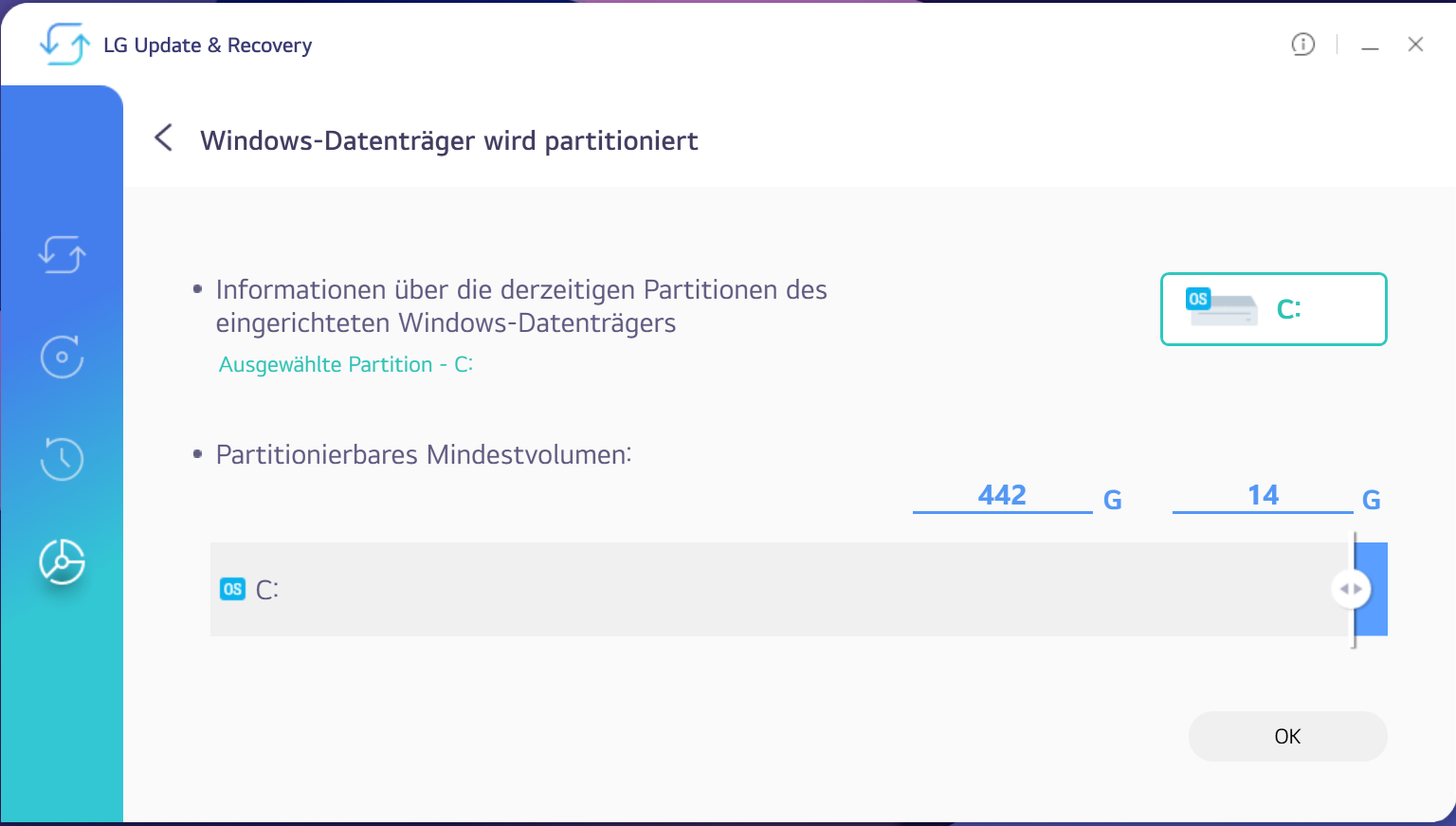Image resolution: width=1456 pixels, height=826 pixels.
Task: Click the LG Update & Recovery logo
Action: [64, 45]
